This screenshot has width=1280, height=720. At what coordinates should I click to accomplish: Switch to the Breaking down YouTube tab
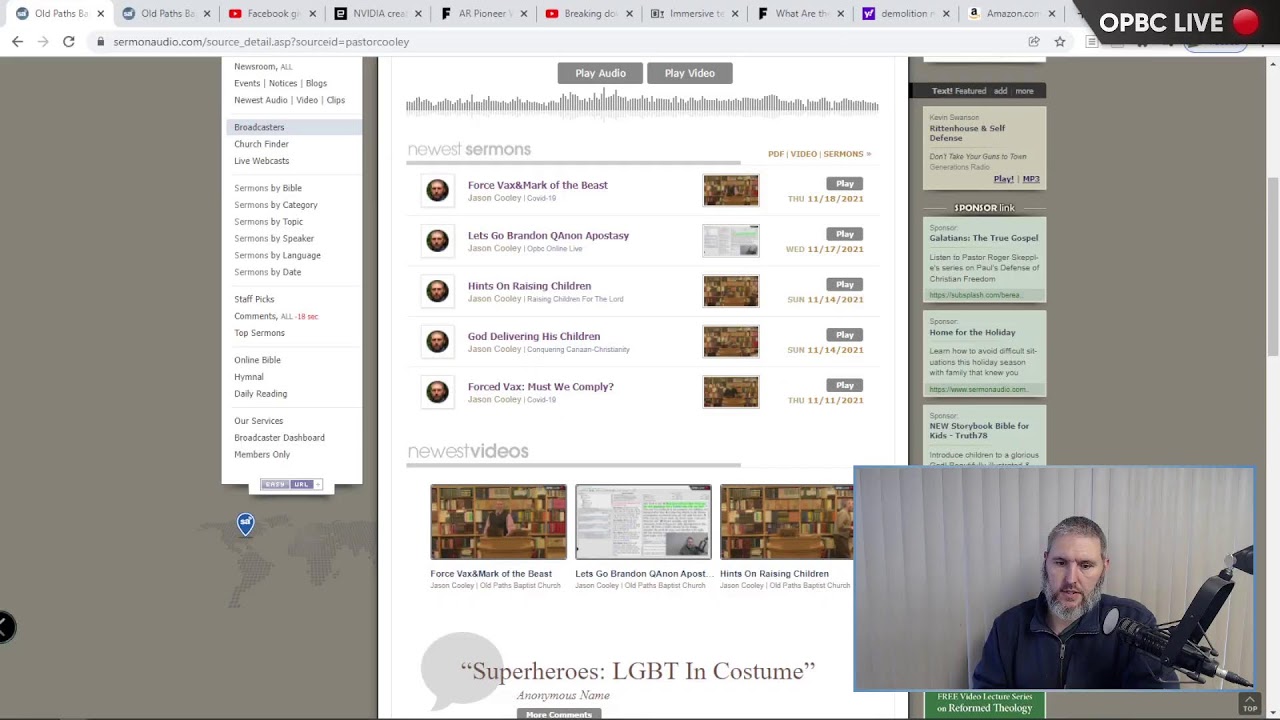(x=591, y=14)
